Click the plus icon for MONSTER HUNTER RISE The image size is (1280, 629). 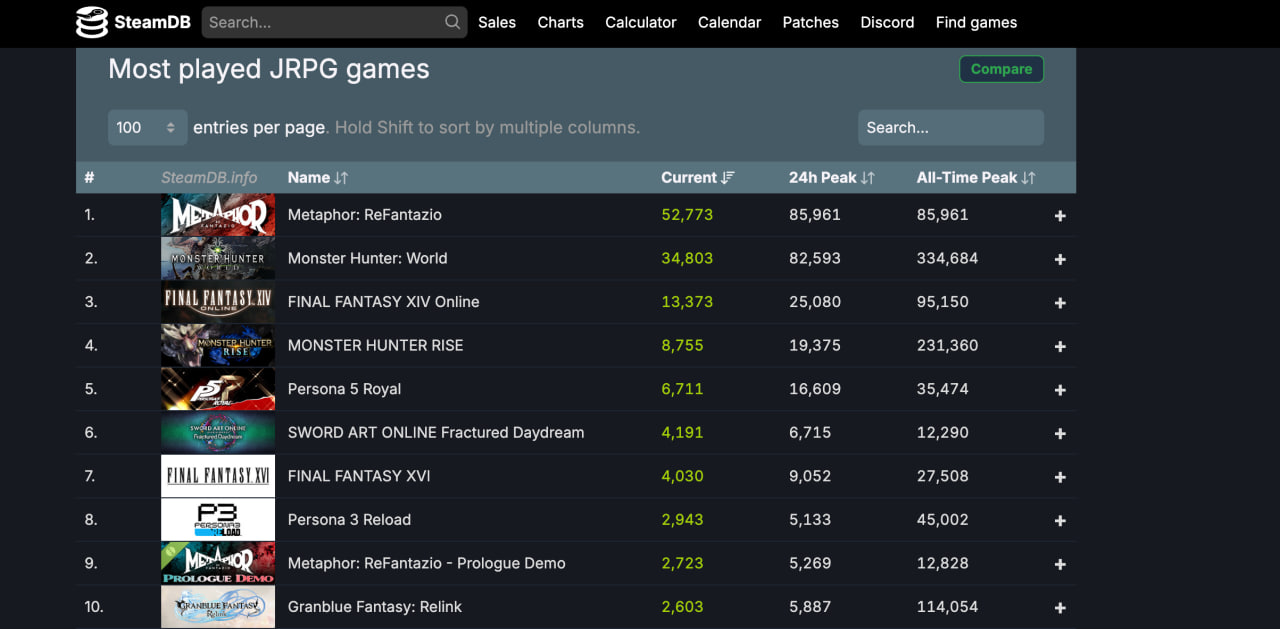pos(1060,346)
